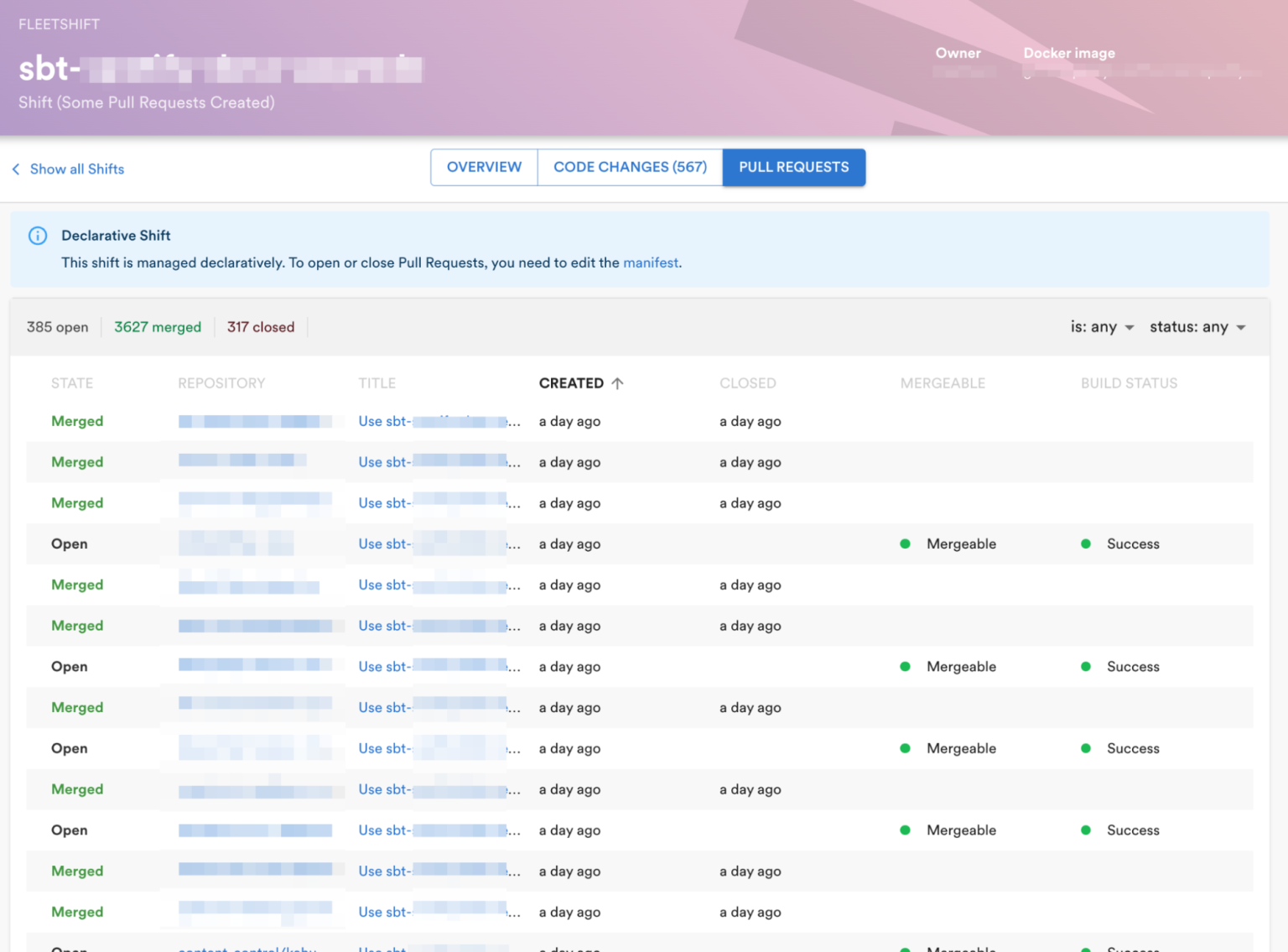
Task: Switch to the OVERVIEW tab
Action: tap(484, 167)
